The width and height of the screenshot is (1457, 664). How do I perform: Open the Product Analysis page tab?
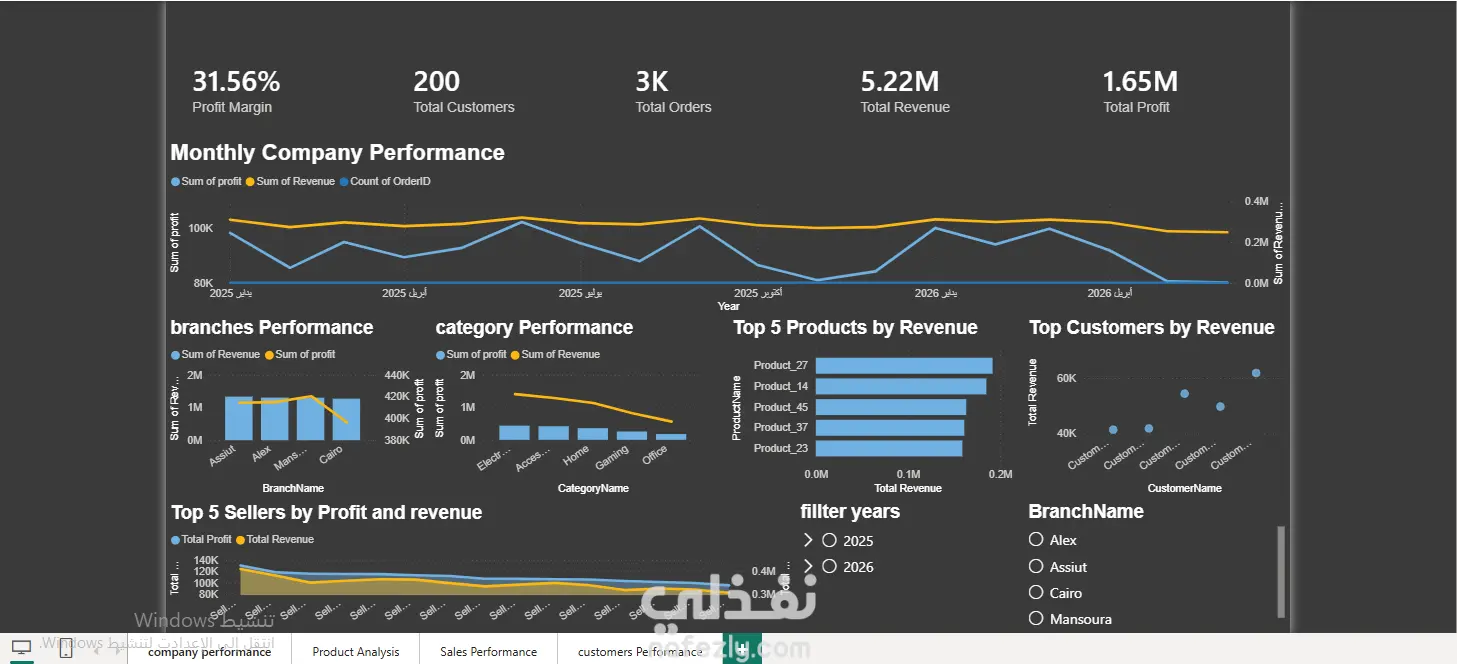point(355,651)
